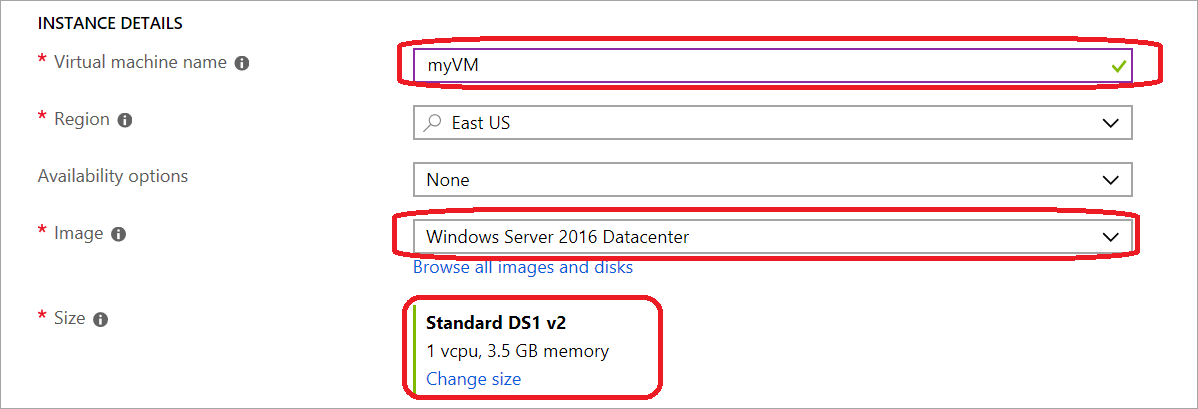Click the info icon next to Region
Viewport: 1198px width, 409px height.
125,120
